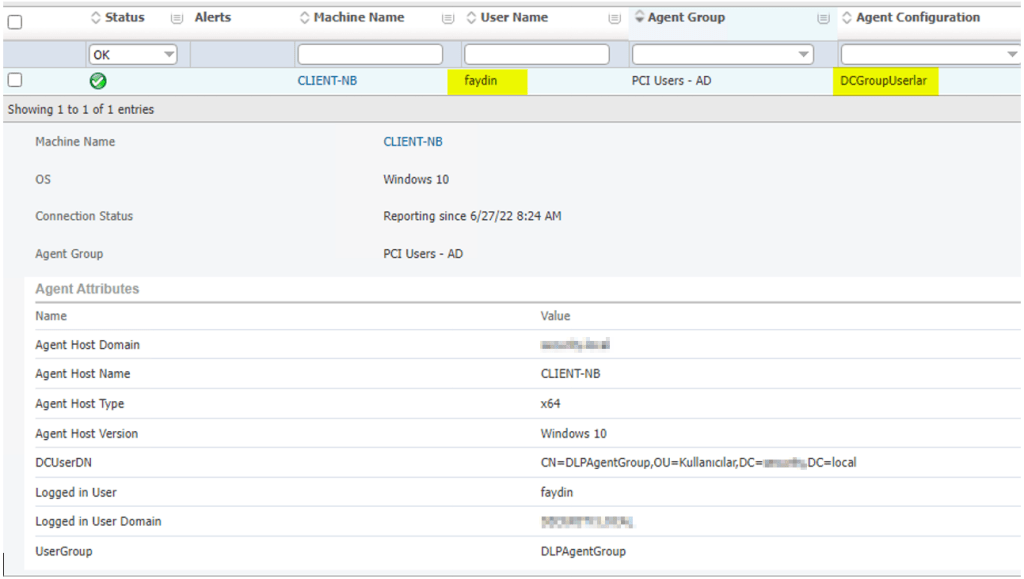This screenshot has width=1024, height=579.
Task: Expand the Agent Configuration filter dropdown
Action: (x=930, y=55)
